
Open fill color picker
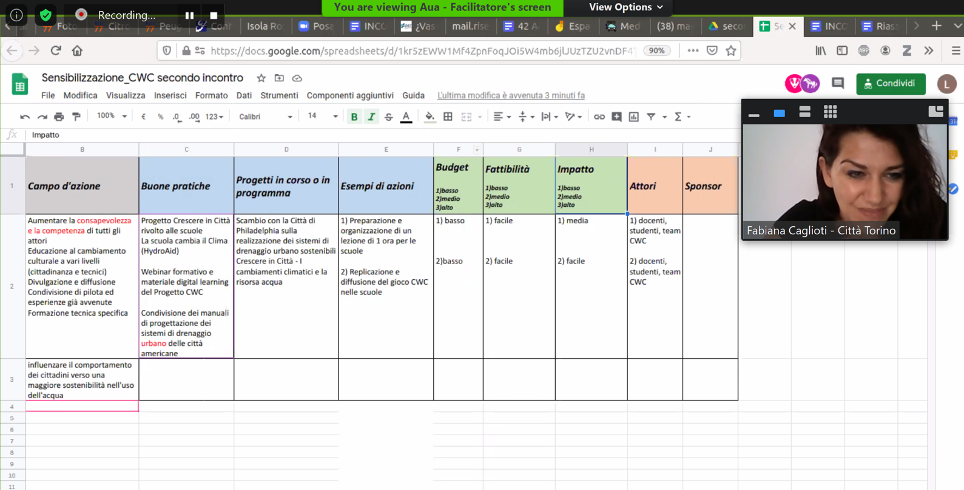click(430, 116)
